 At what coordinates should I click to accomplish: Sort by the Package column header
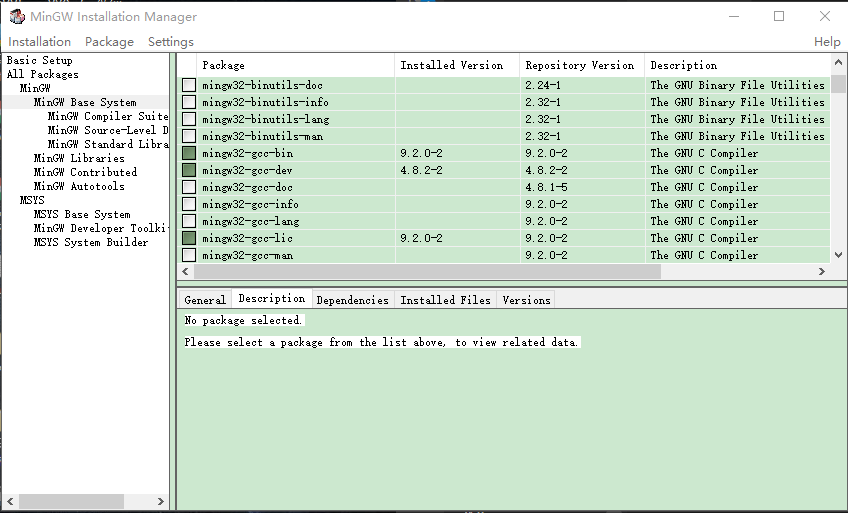coord(295,65)
